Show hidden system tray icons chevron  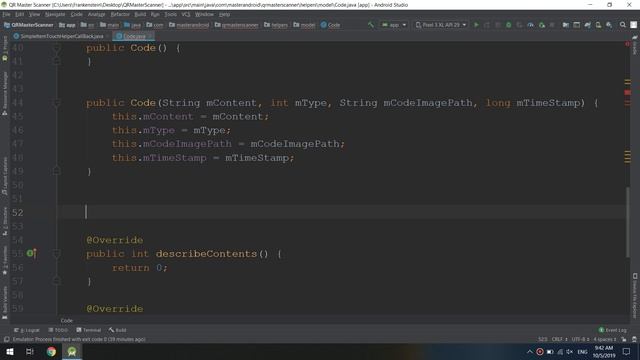click(x=529, y=351)
